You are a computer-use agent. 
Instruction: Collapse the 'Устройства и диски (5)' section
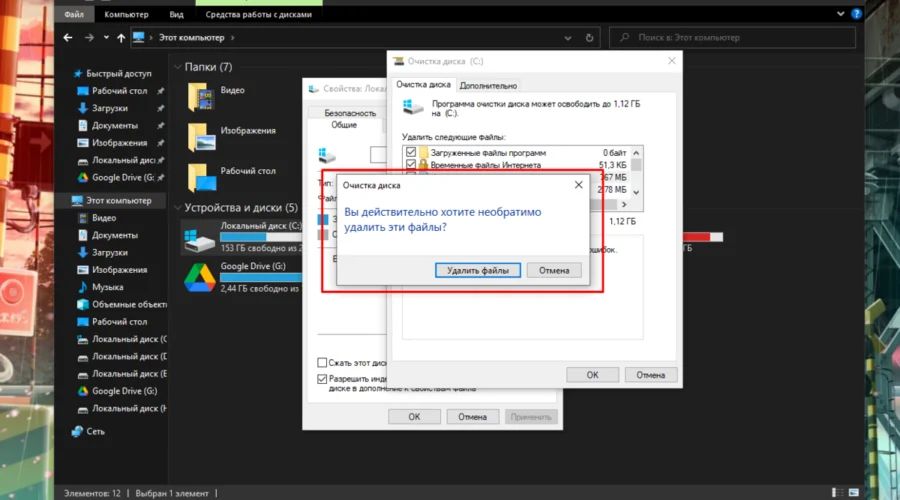click(x=176, y=208)
